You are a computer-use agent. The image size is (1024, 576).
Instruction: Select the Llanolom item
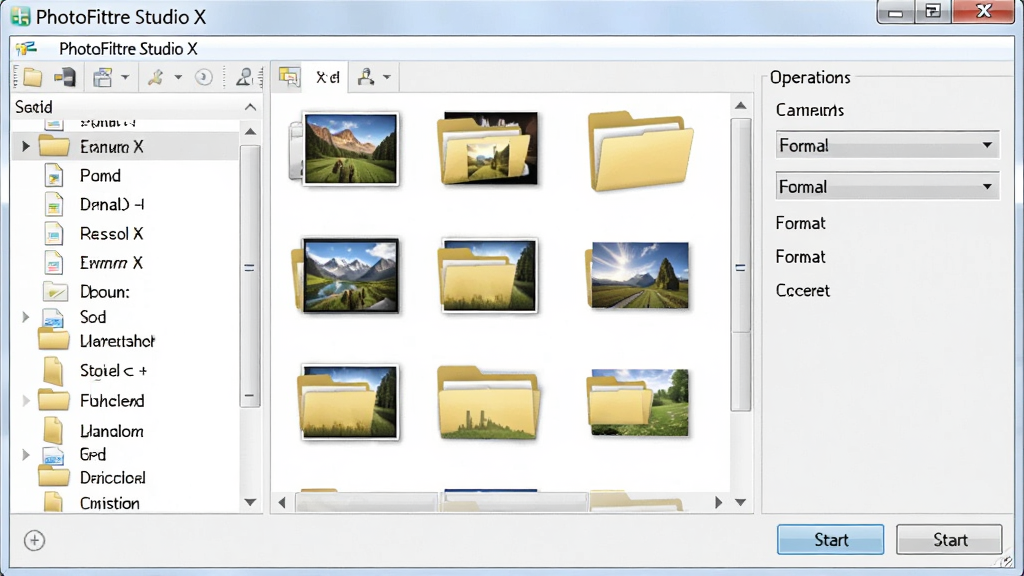coord(112,431)
